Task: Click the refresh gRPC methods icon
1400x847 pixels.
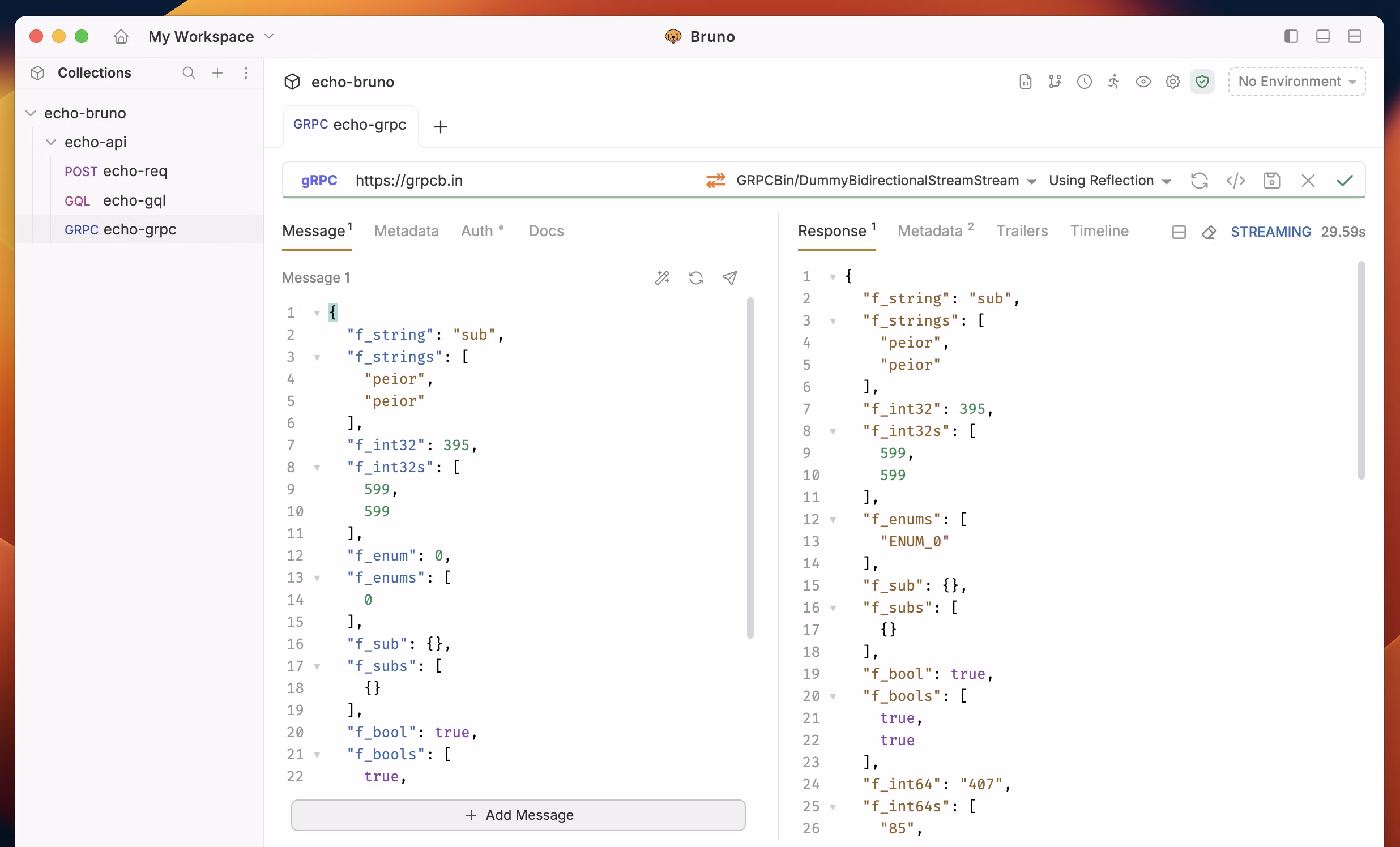Action: click(1200, 181)
